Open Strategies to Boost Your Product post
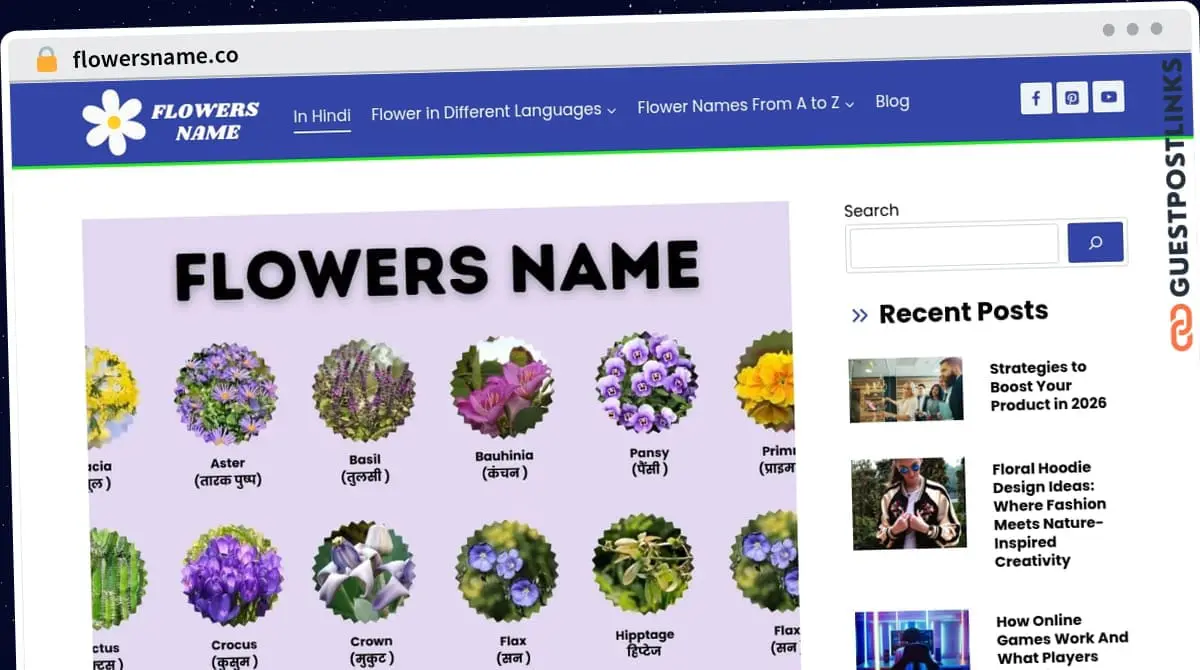Viewport: 1200px width, 670px height. (x=1047, y=385)
